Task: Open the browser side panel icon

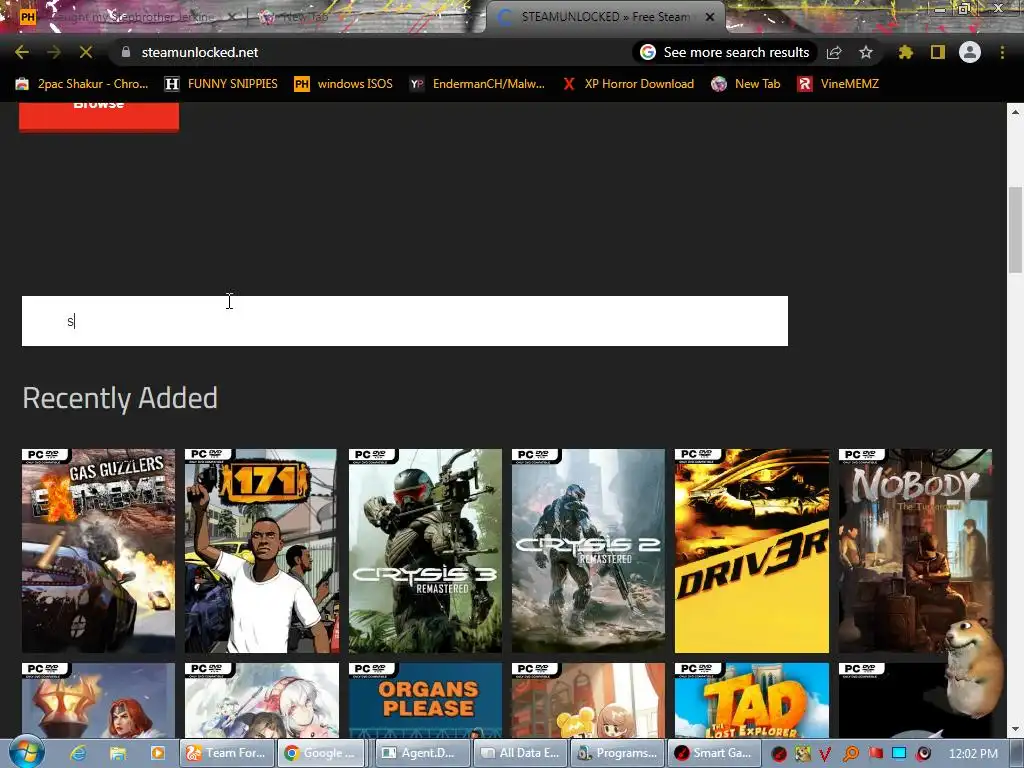Action: coord(938,52)
